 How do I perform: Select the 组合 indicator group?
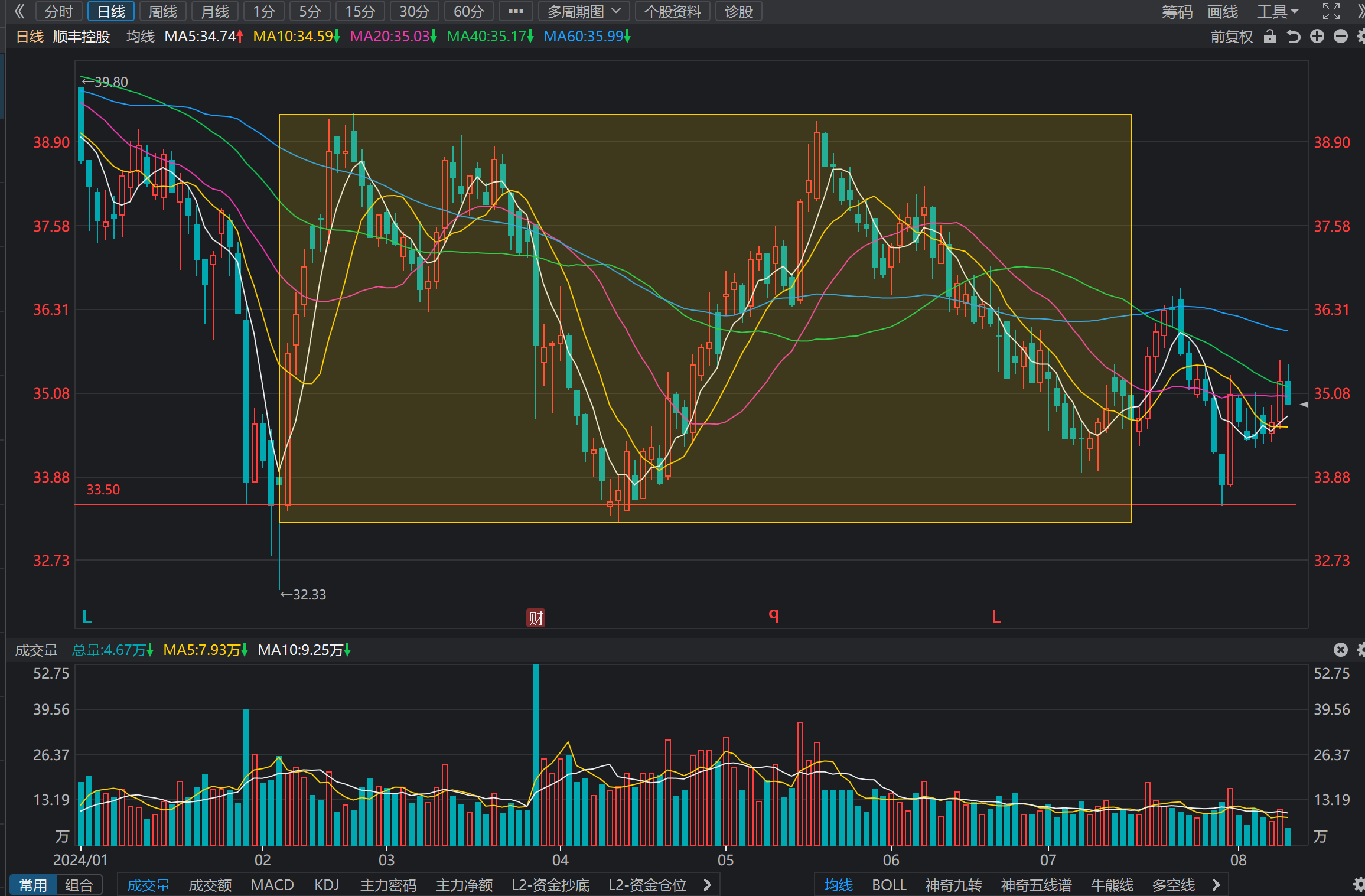(x=79, y=885)
